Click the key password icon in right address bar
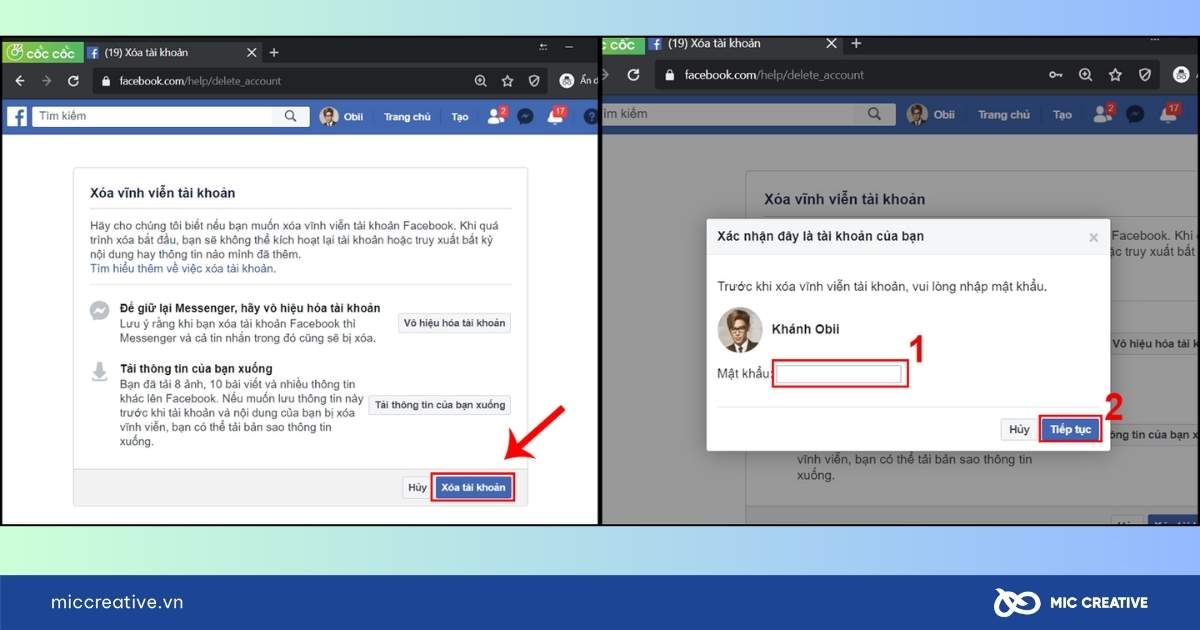 [1055, 75]
